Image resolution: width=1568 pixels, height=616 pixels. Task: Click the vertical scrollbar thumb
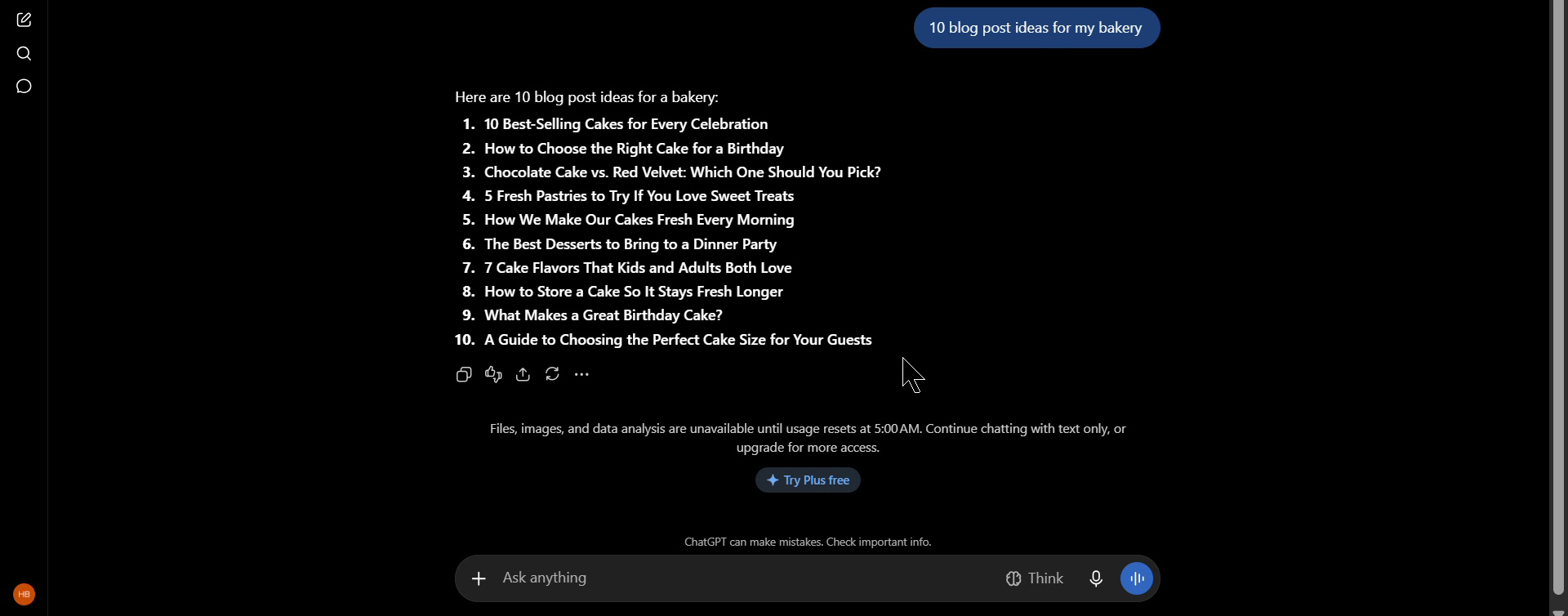1558,294
